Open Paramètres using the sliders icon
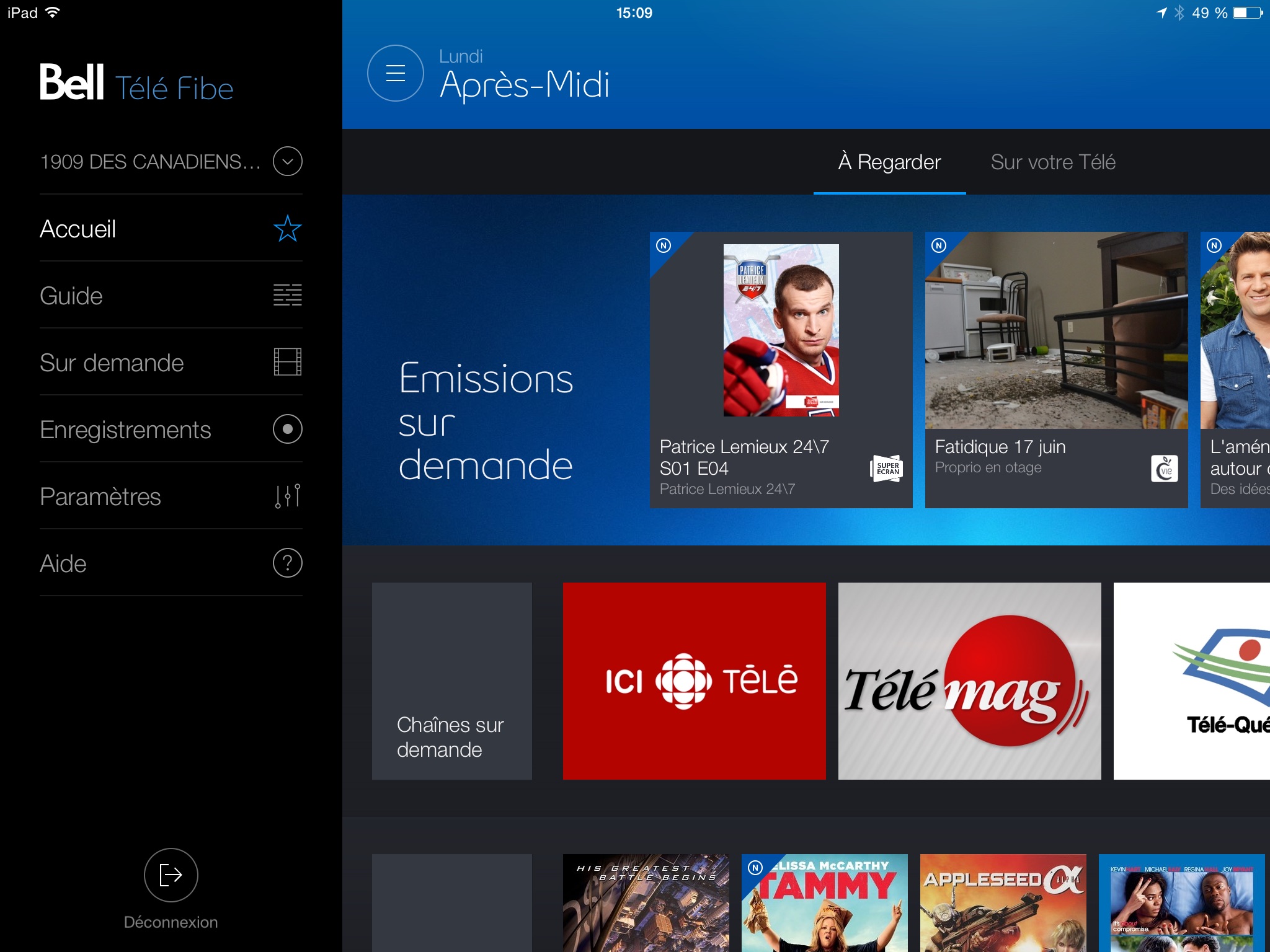The image size is (1270, 952). (287, 496)
